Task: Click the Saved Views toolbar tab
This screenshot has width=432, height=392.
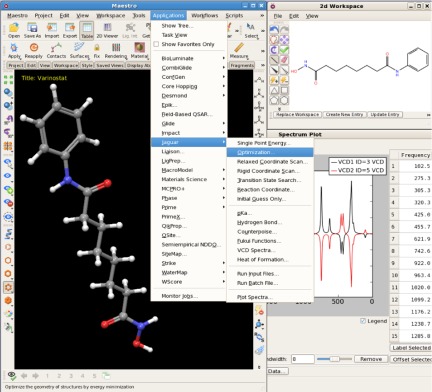Action: [x=110, y=65]
